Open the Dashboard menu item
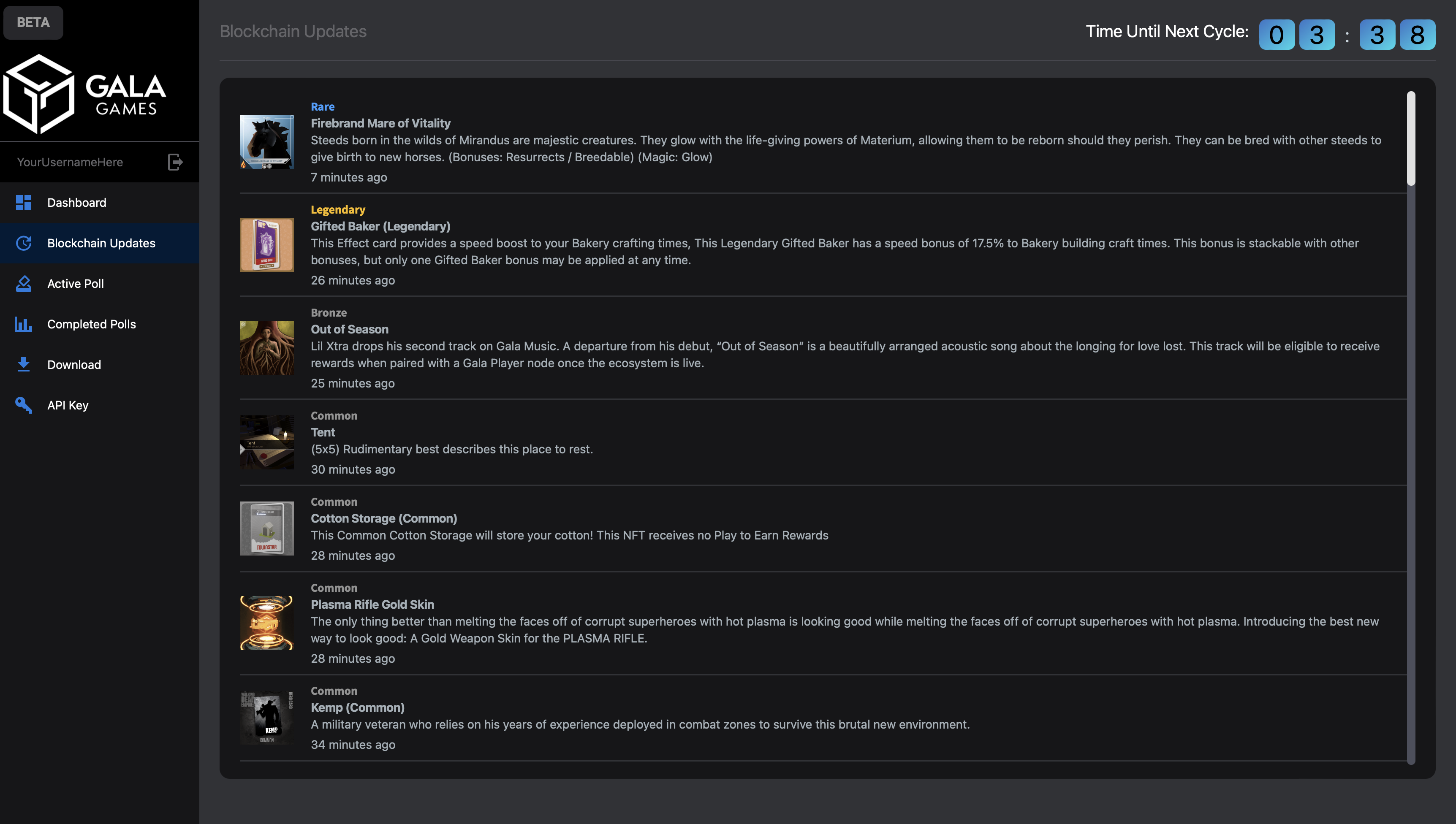The image size is (1456, 824). pyautogui.click(x=100, y=203)
